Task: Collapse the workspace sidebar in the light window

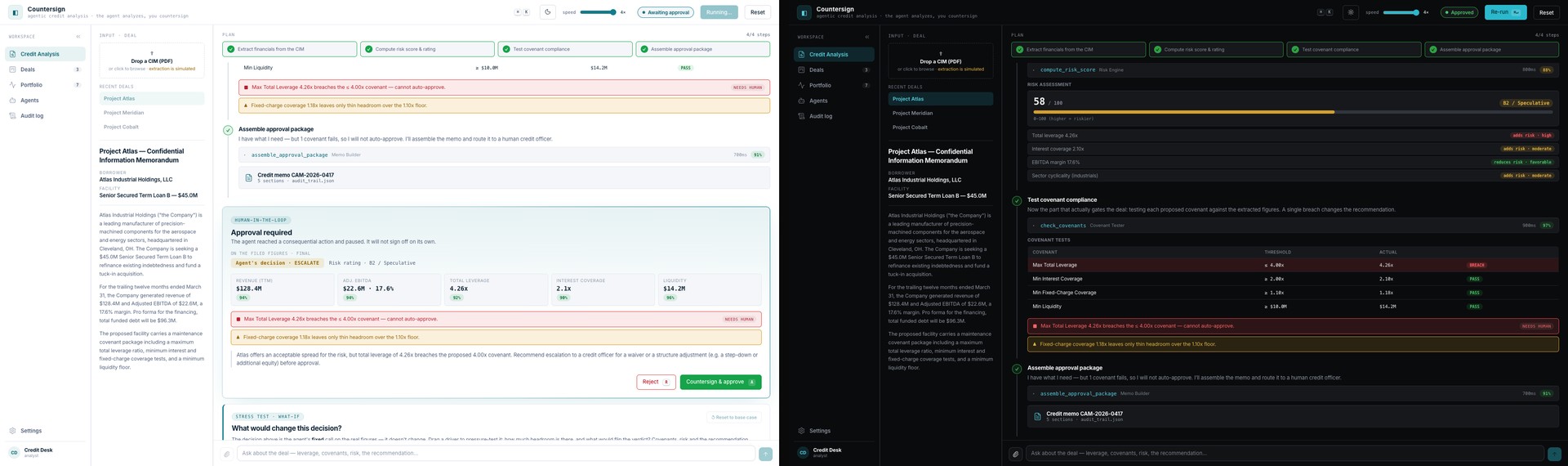Action: click(x=78, y=37)
